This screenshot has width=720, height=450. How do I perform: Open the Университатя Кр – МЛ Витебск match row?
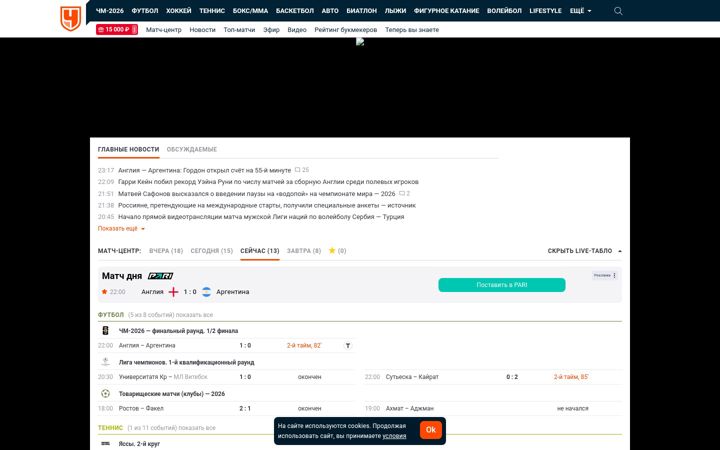tap(226, 377)
